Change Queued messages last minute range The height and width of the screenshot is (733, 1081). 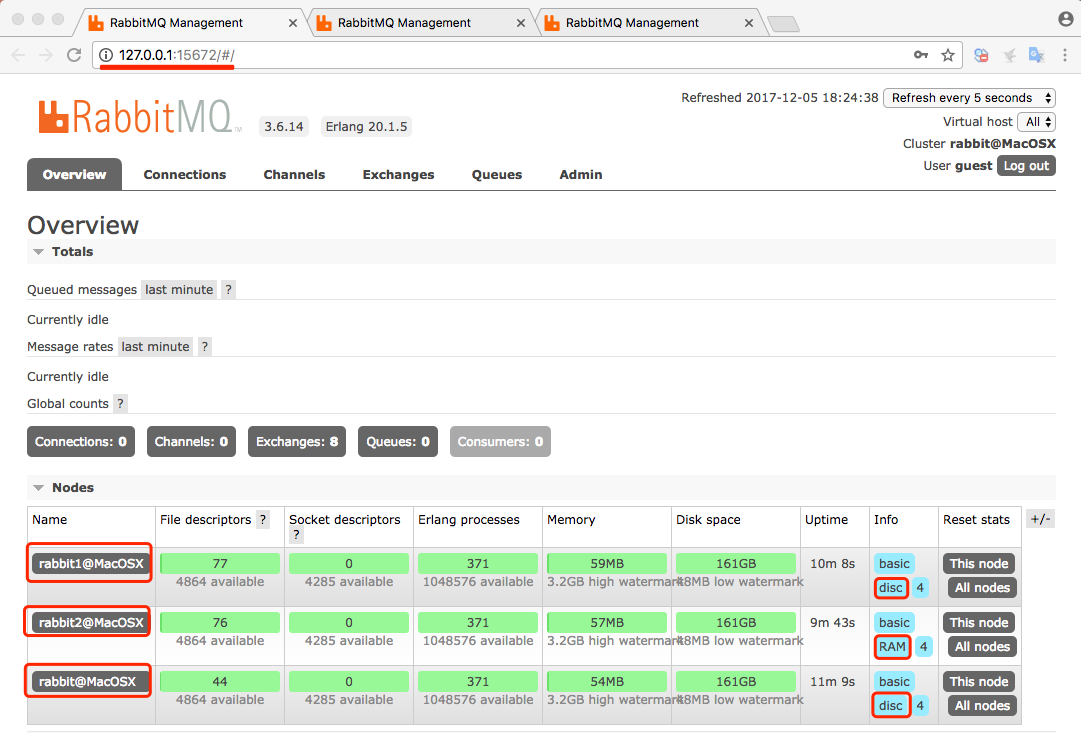coord(179,290)
